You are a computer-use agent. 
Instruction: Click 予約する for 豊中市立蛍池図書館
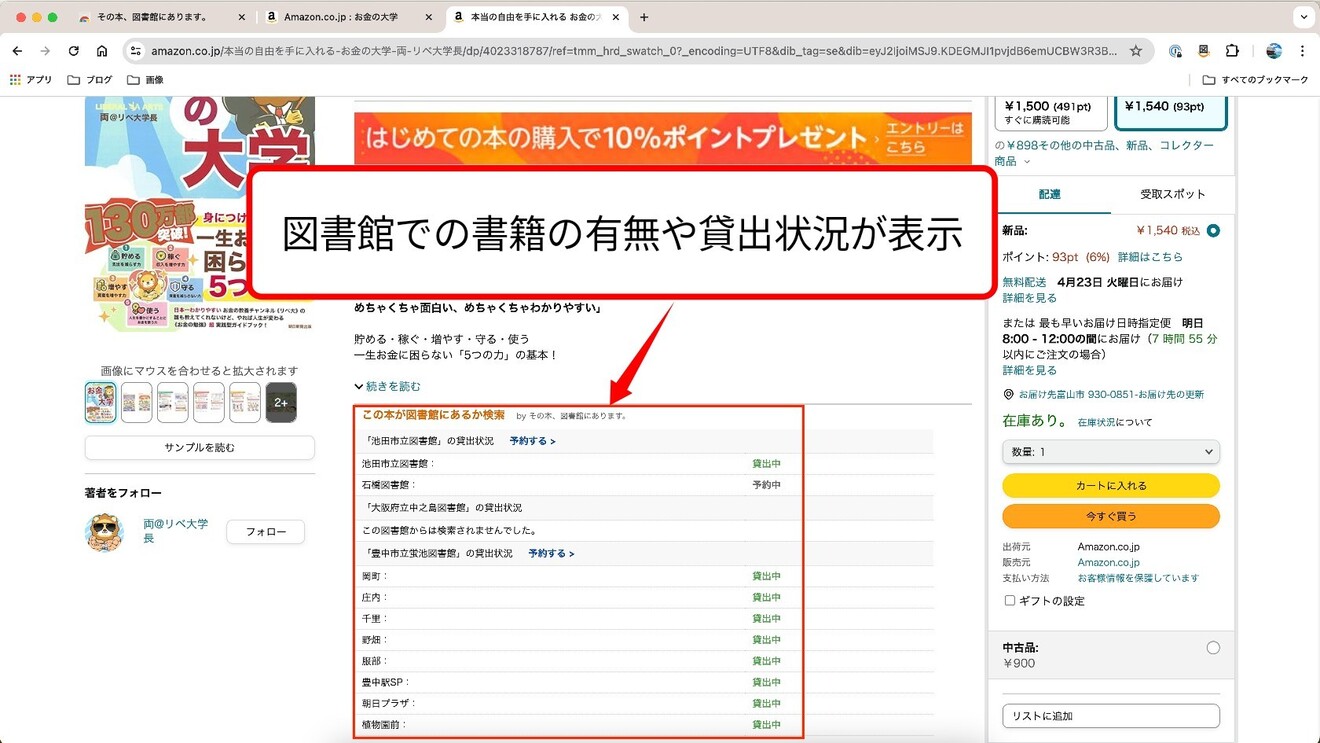[551, 553]
